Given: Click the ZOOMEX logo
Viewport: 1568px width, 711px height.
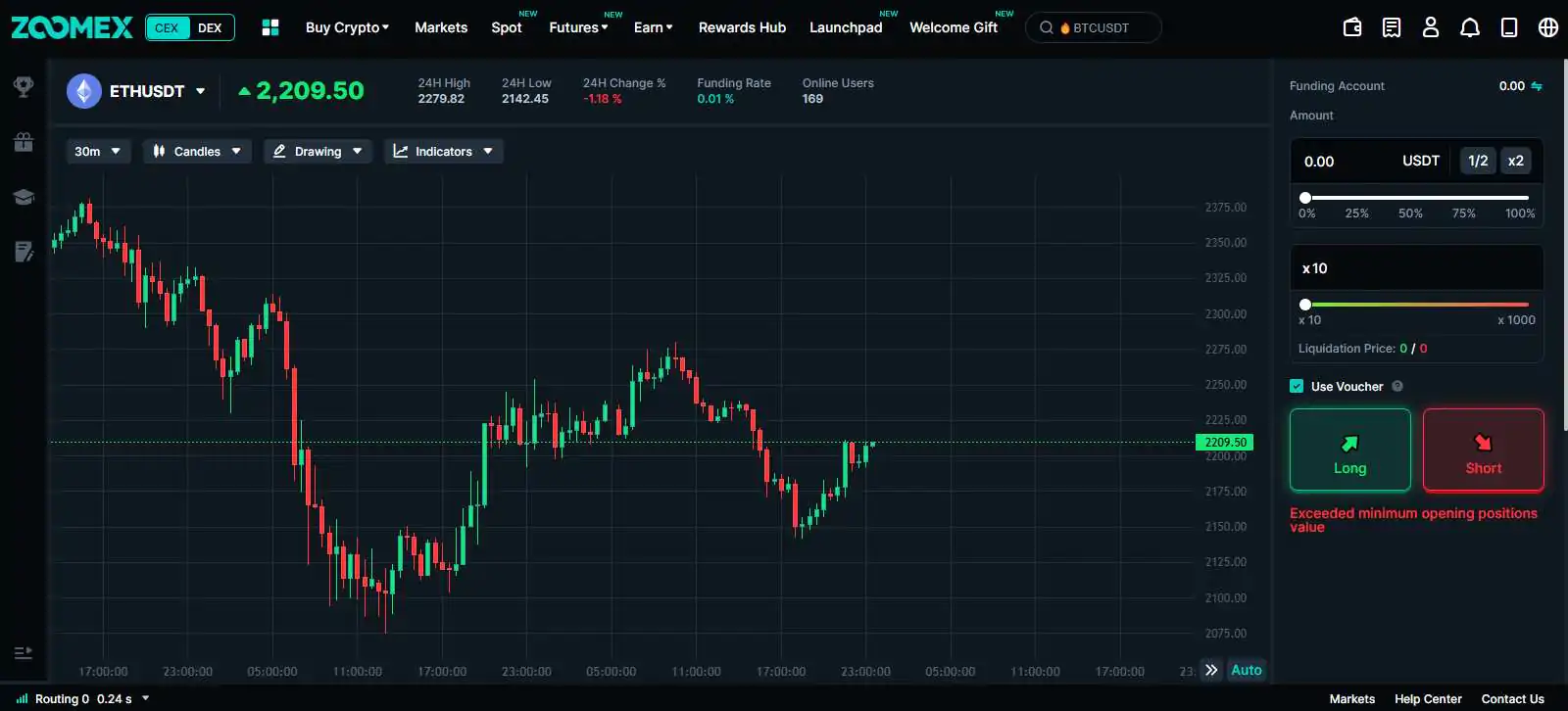Looking at the screenshot, I should coord(72,27).
